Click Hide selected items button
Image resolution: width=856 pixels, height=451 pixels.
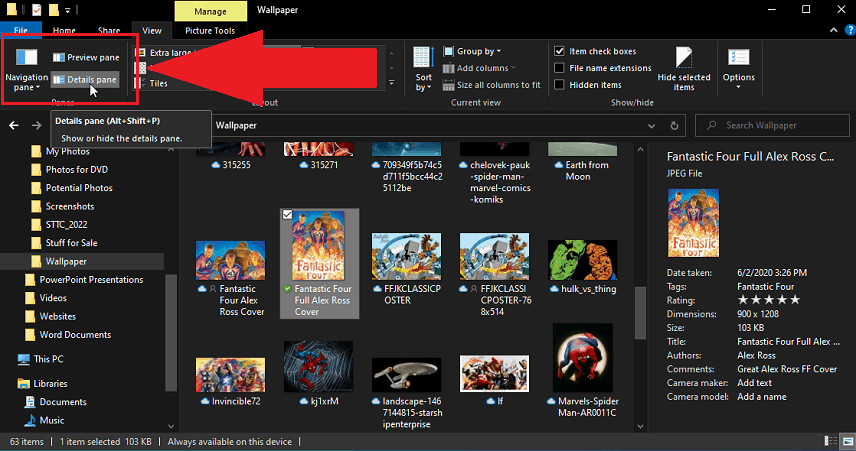tap(683, 69)
